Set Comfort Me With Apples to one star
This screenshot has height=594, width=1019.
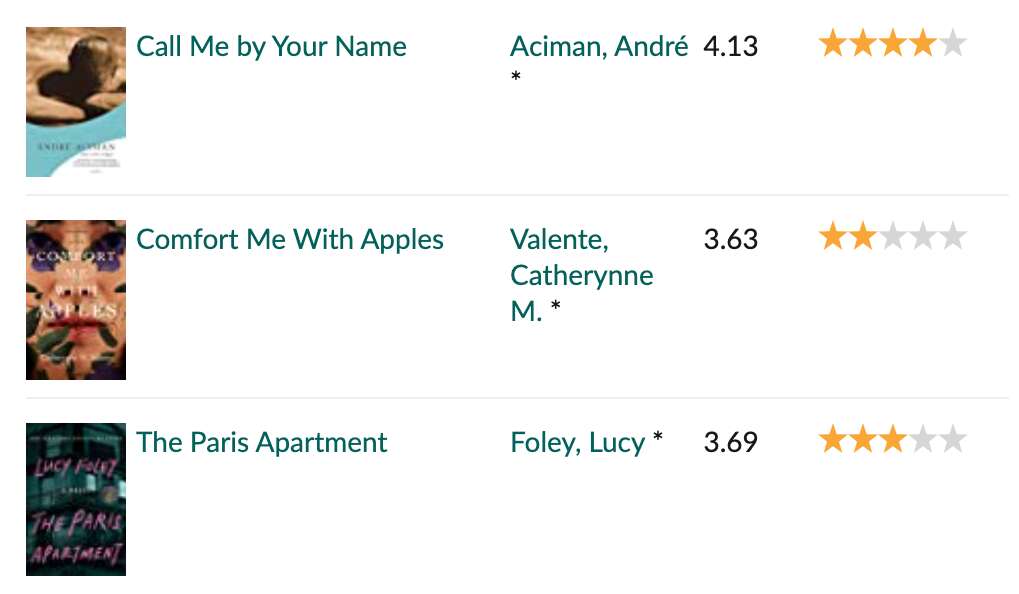(x=832, y=237)
